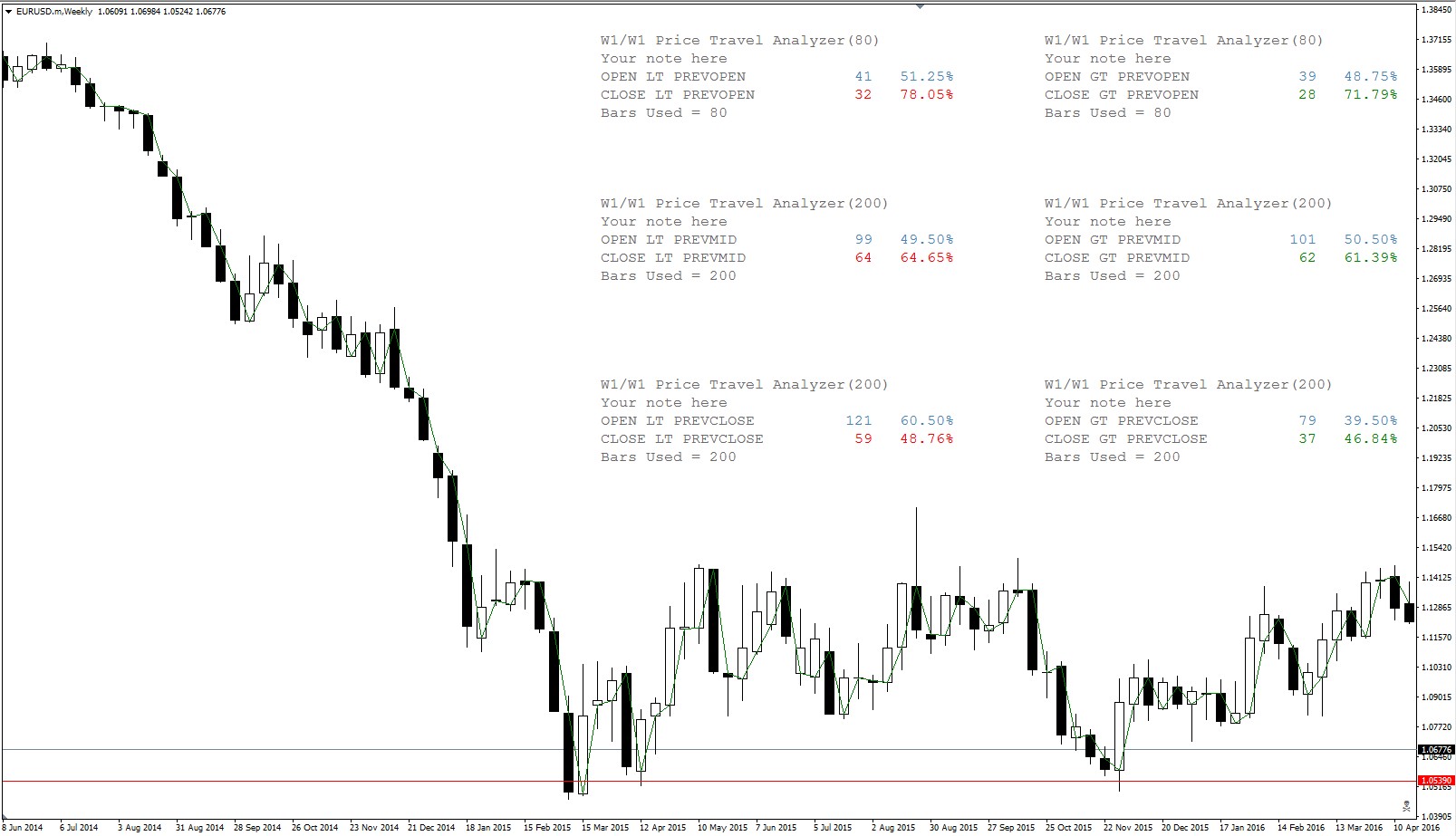Select the CLOSE LT PREVOPEN label
This screenshot has width=1456, height=836.
coord(678,95)
